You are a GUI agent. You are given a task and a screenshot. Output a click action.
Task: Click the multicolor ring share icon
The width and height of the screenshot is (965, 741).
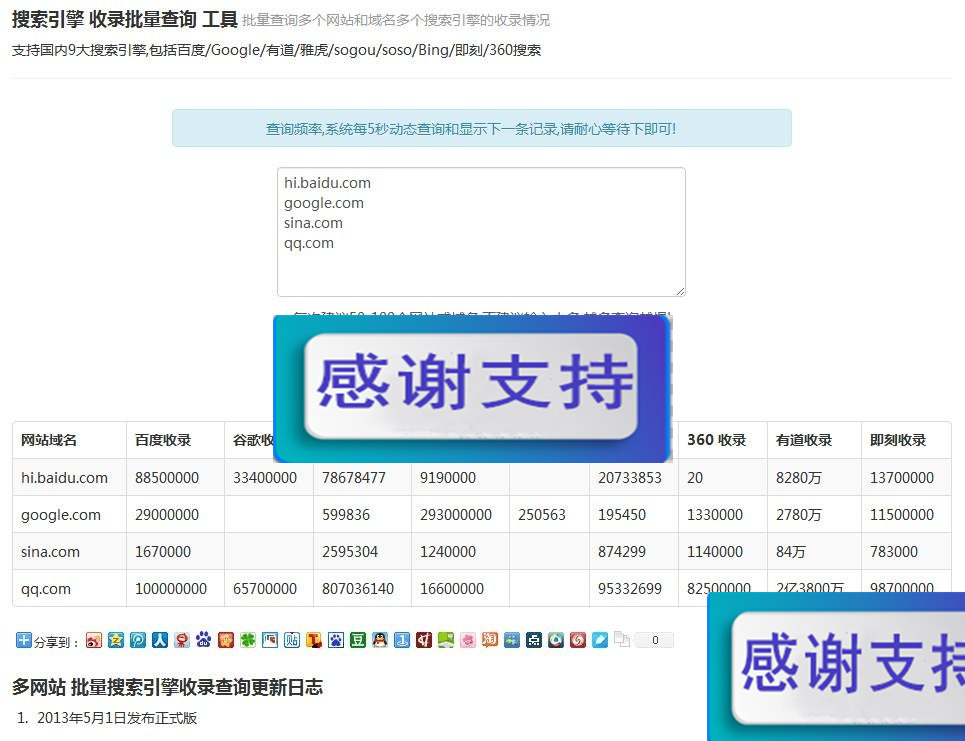[x=556, y=640]
